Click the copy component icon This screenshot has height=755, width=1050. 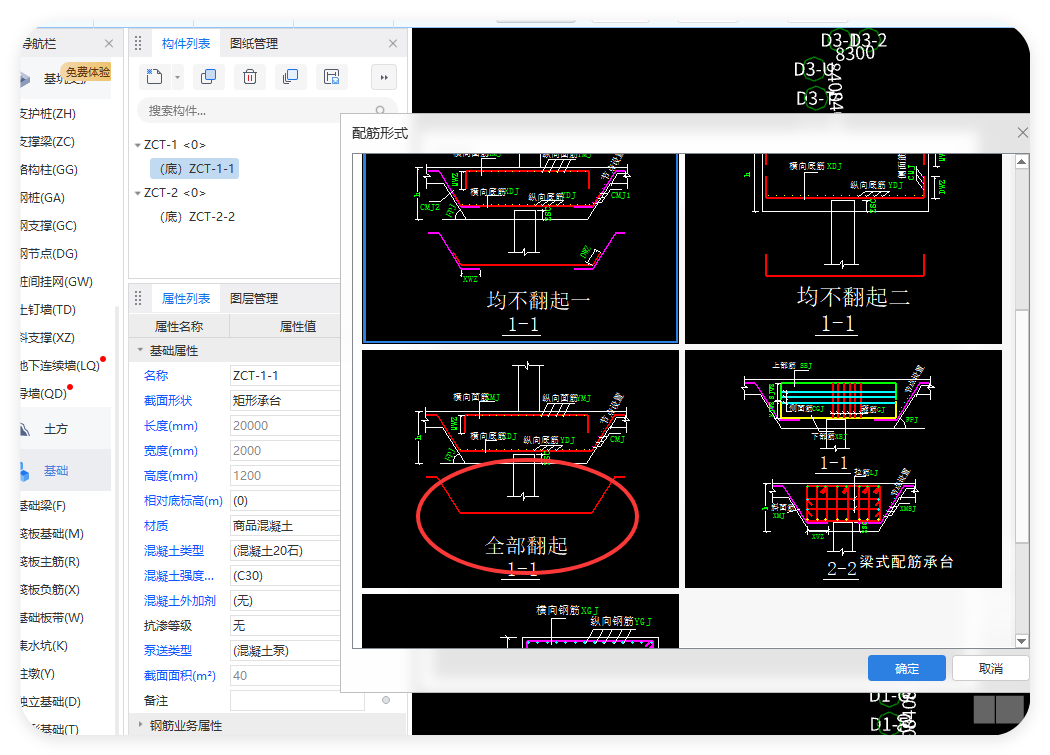point(209,77)
